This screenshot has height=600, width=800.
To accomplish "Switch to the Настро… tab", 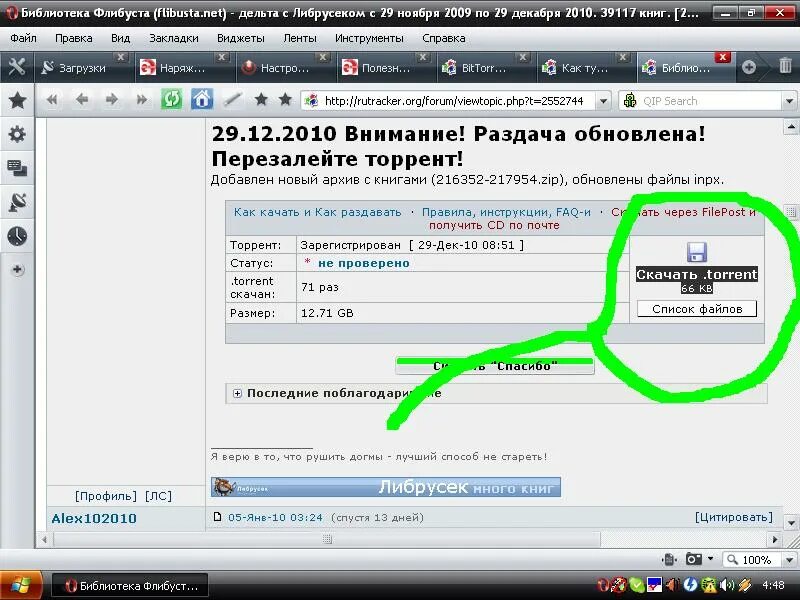I will (284, 67).
